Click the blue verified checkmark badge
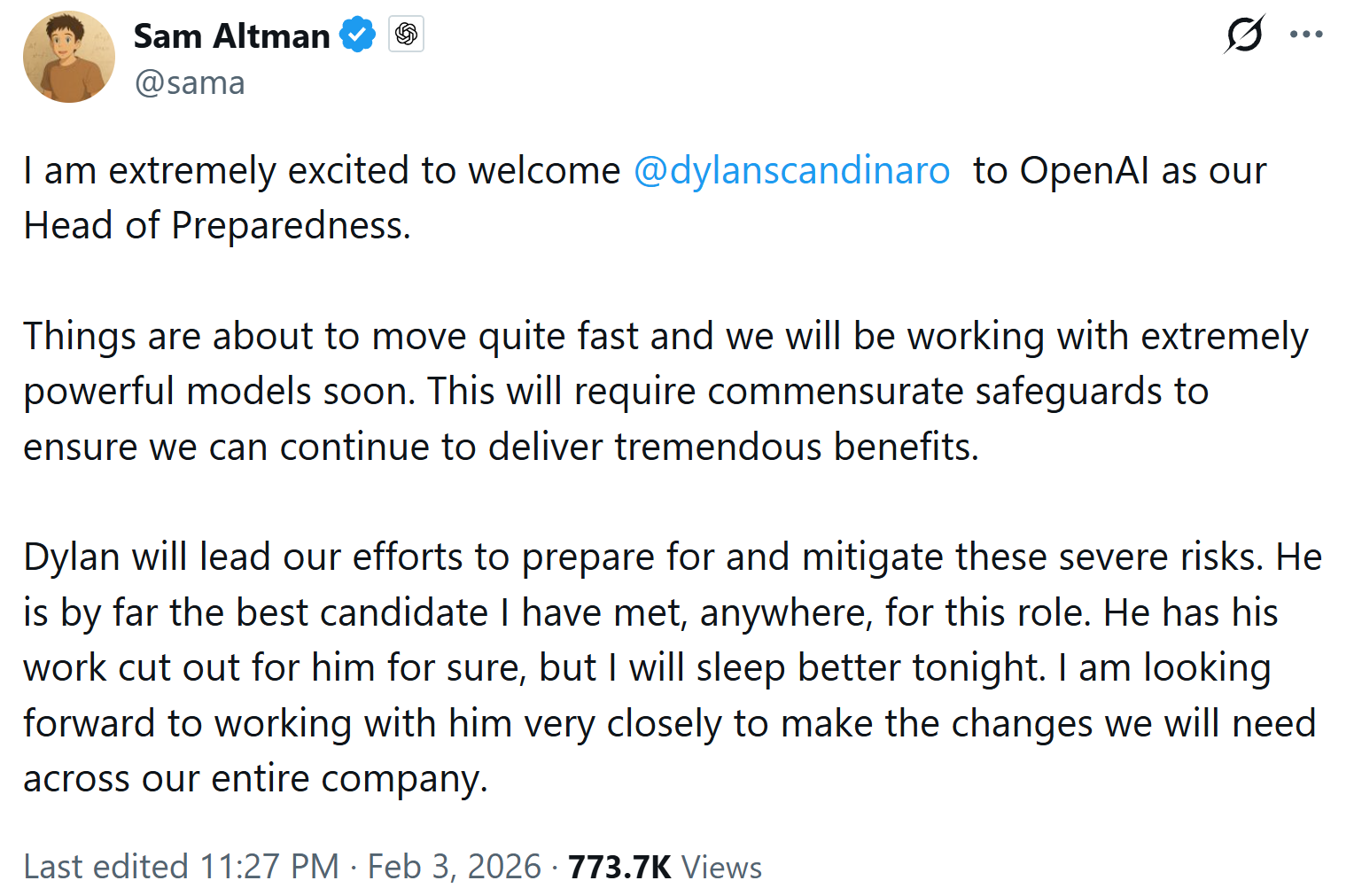 click(x=357, y=35)
